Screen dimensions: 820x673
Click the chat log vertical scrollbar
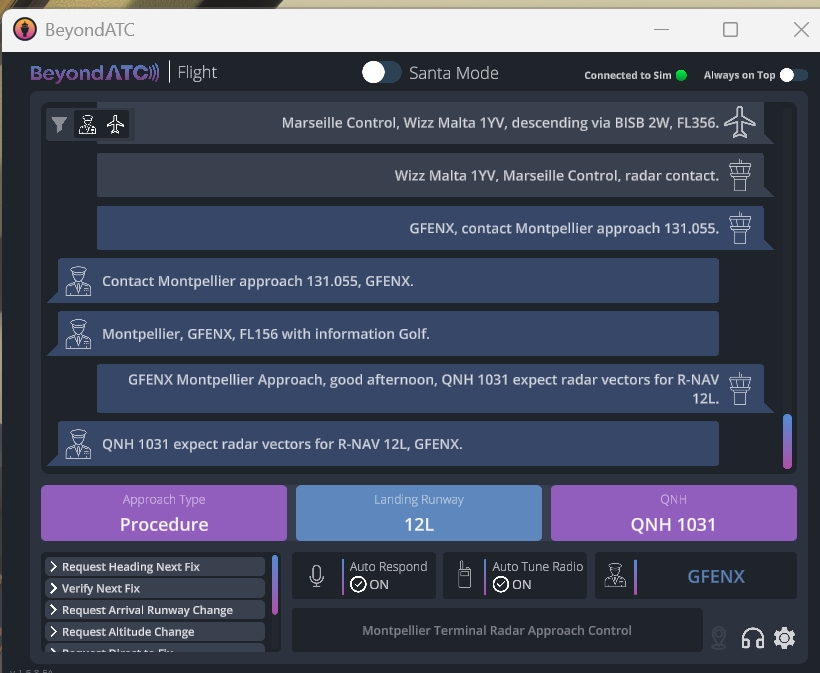787,441
